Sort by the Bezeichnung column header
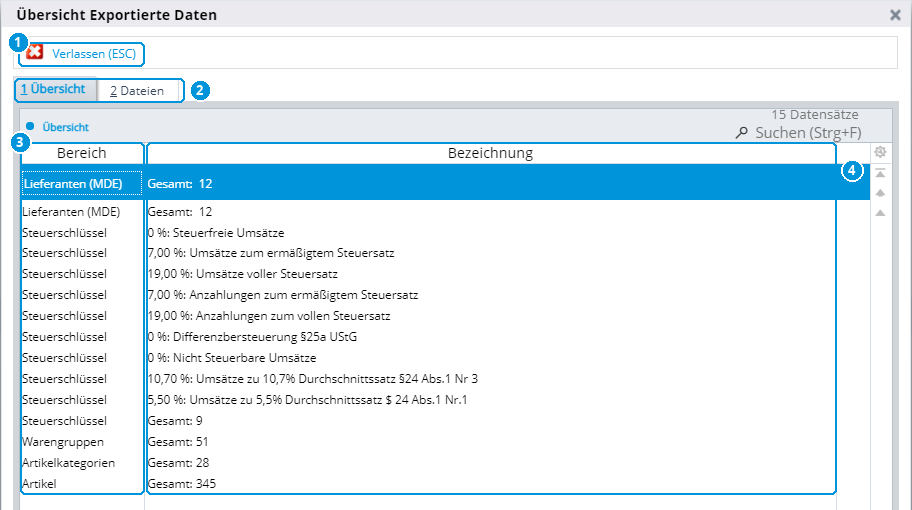Screen dimensions: 912x510 click(490, 153)
